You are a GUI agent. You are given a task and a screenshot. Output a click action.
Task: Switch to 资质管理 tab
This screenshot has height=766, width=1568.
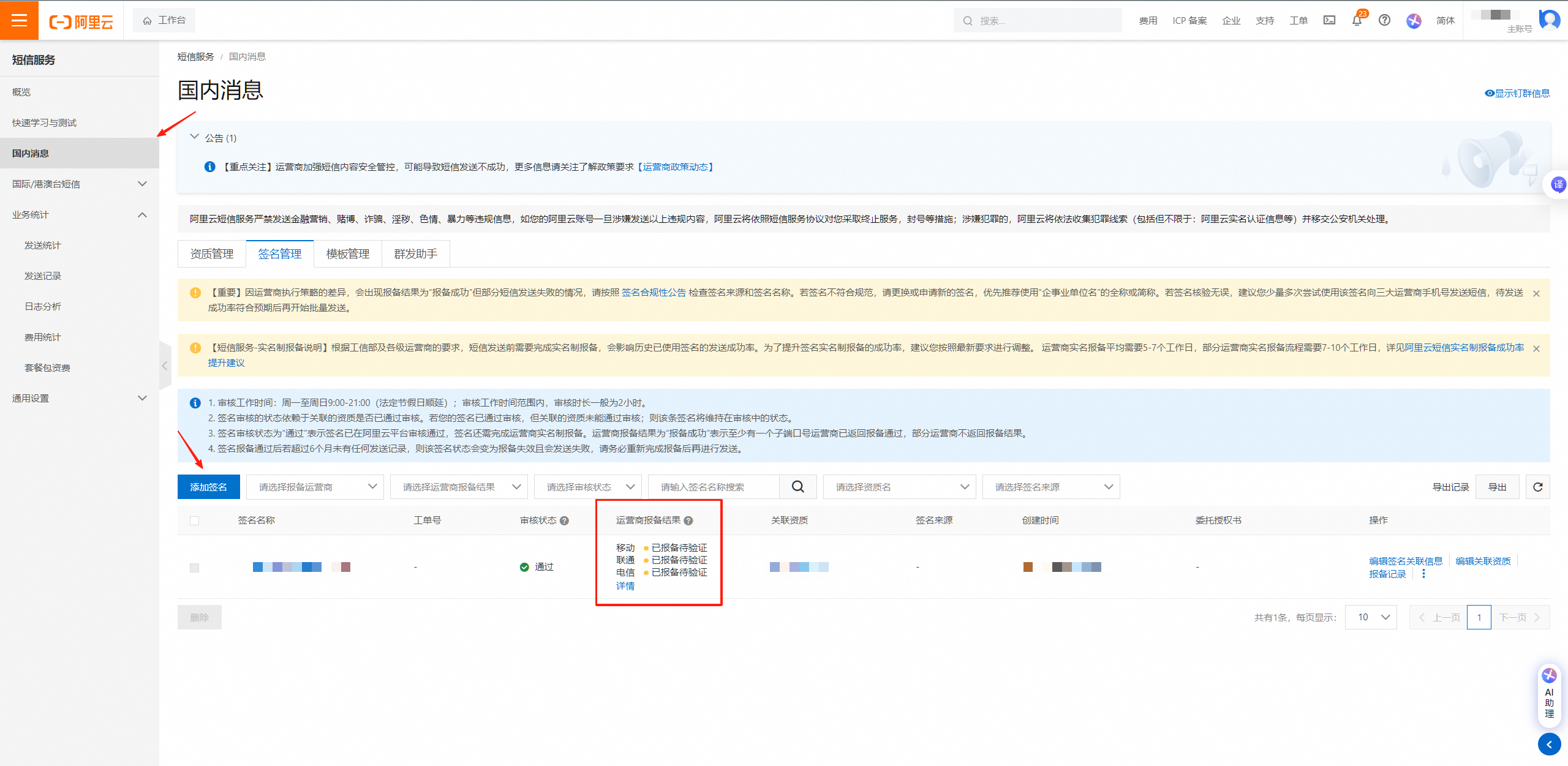(x=212, y=253)
